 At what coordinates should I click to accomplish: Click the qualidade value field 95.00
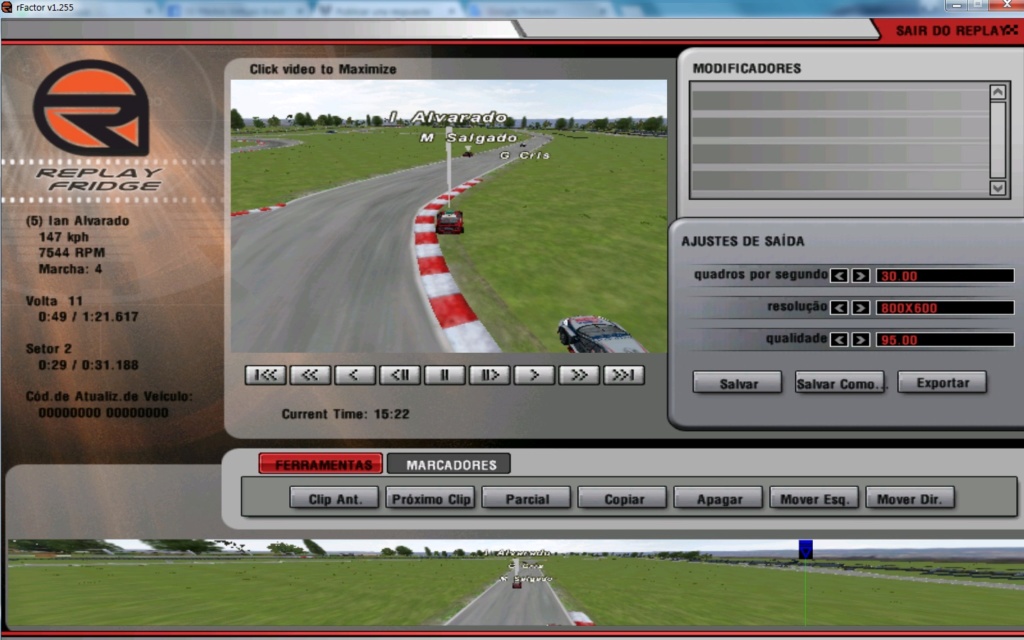pos(945,340)
